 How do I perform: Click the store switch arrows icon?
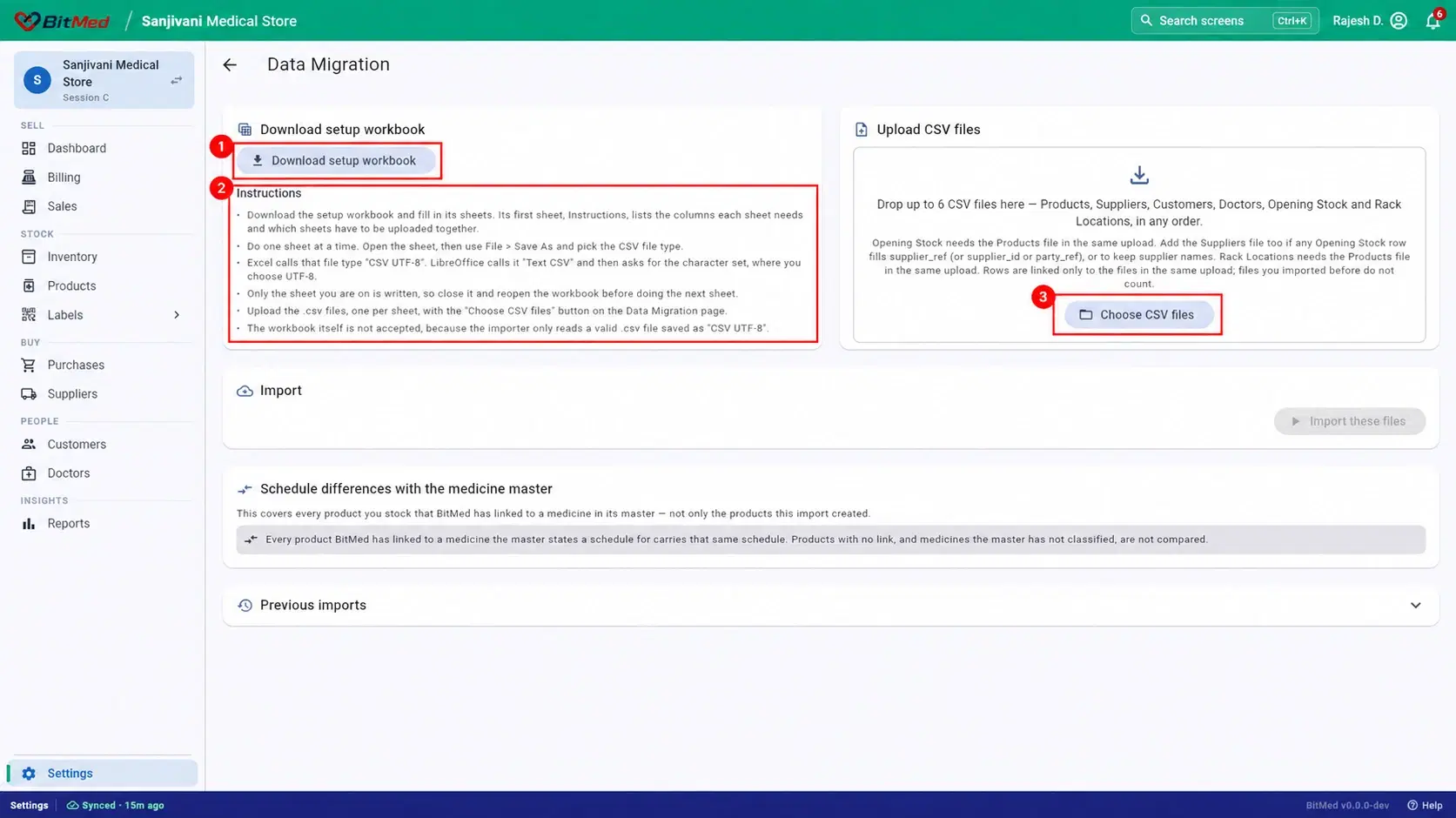click(x=176, y=80)
